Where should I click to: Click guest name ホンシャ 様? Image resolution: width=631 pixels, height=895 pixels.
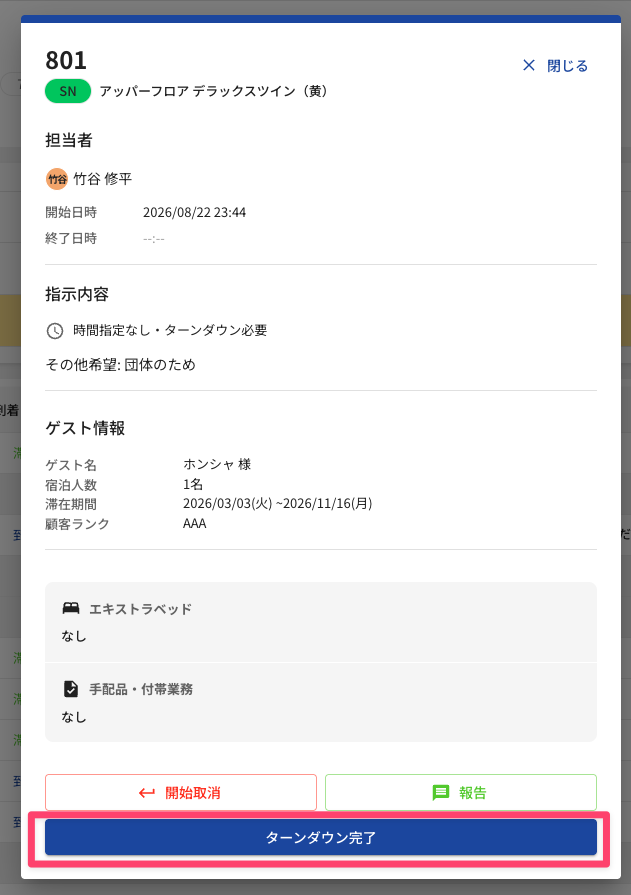[217, 464]
